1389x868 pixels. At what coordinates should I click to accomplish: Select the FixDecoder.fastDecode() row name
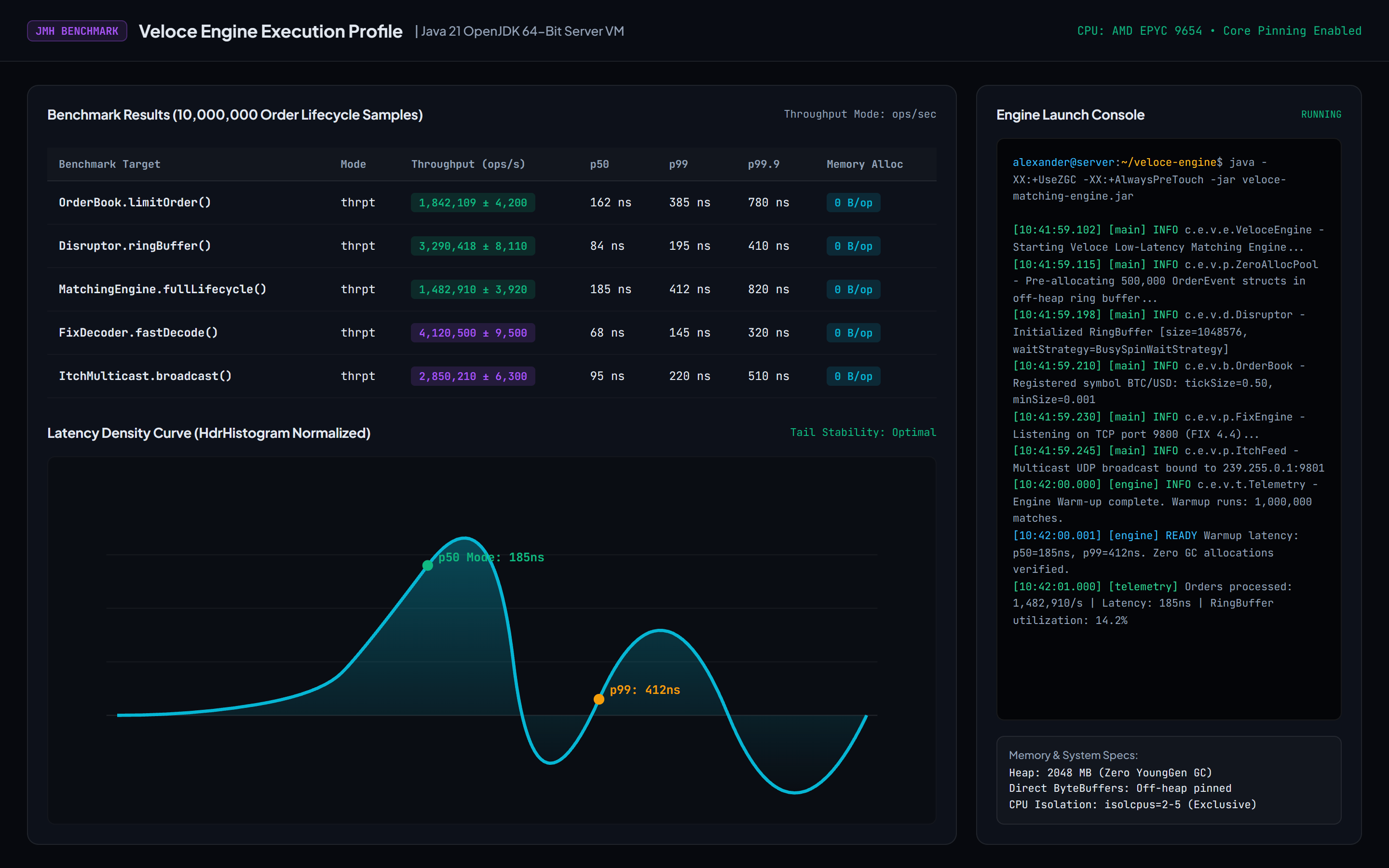138,333
